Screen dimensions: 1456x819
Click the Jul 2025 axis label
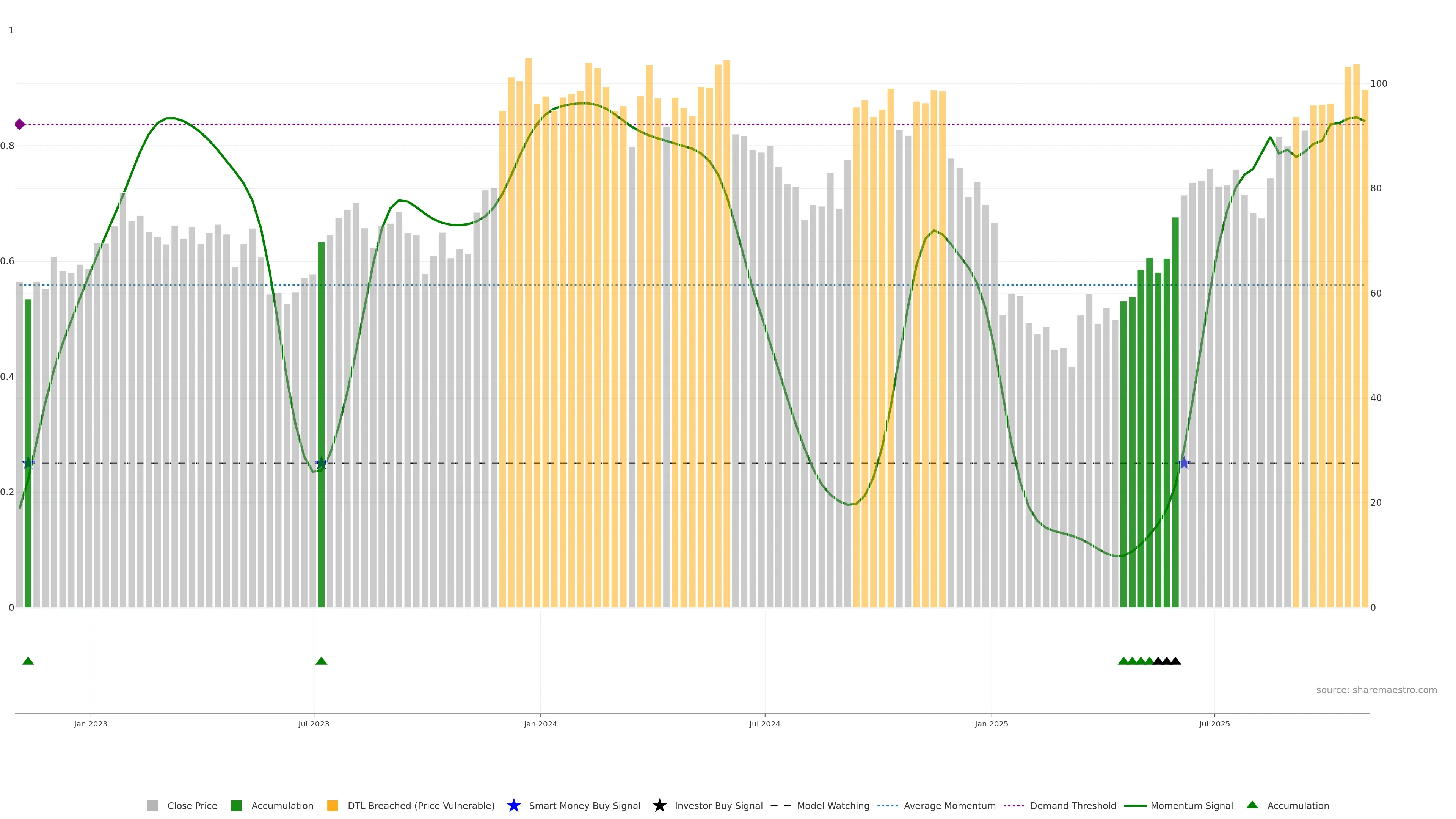coord(1214,723)
